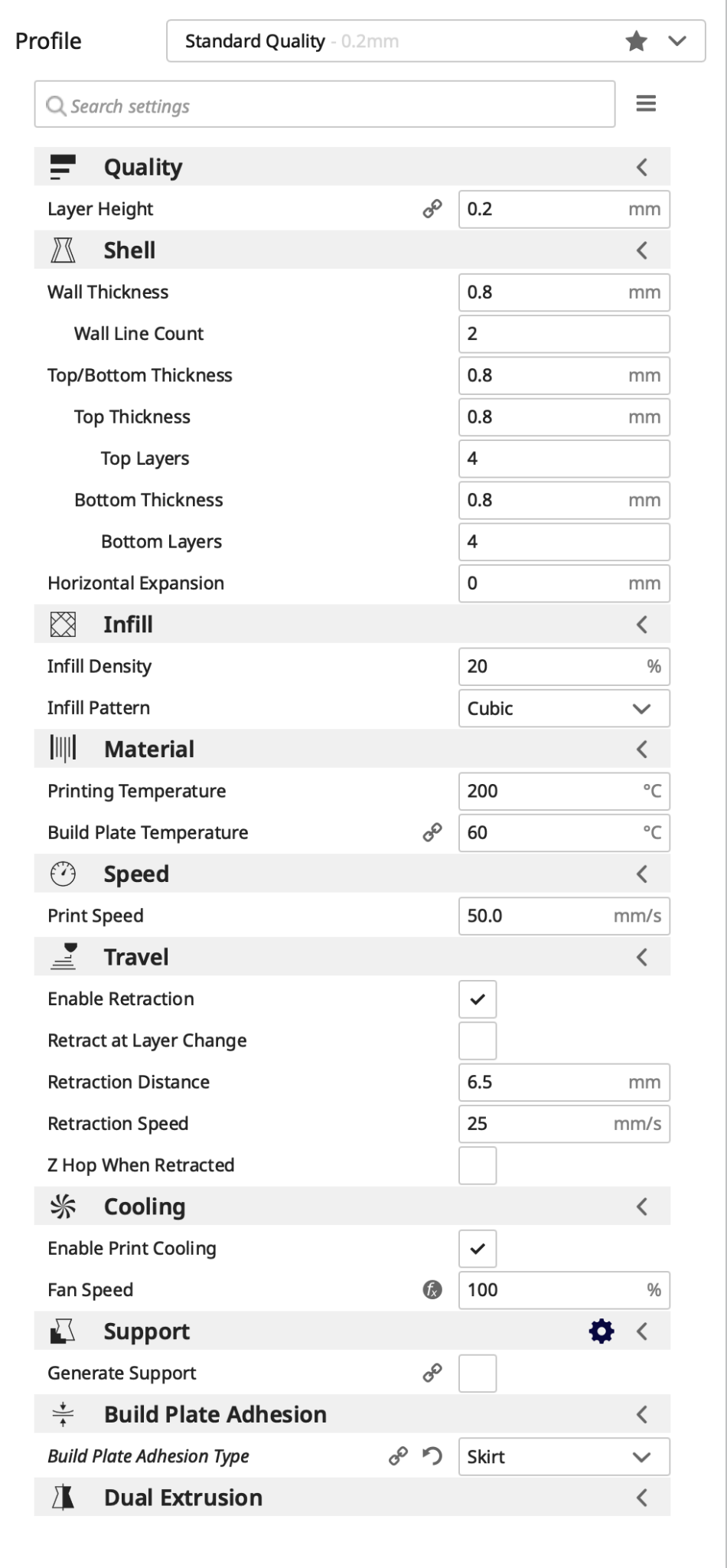Click the star icon in the Profile selector
This screenshot has width=727, height=1568.
(636, 41)
